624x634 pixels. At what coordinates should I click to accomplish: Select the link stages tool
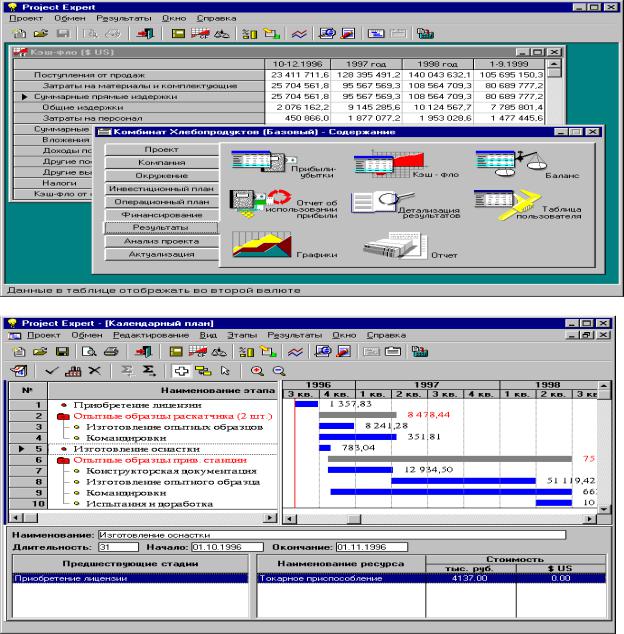(203, 371)
